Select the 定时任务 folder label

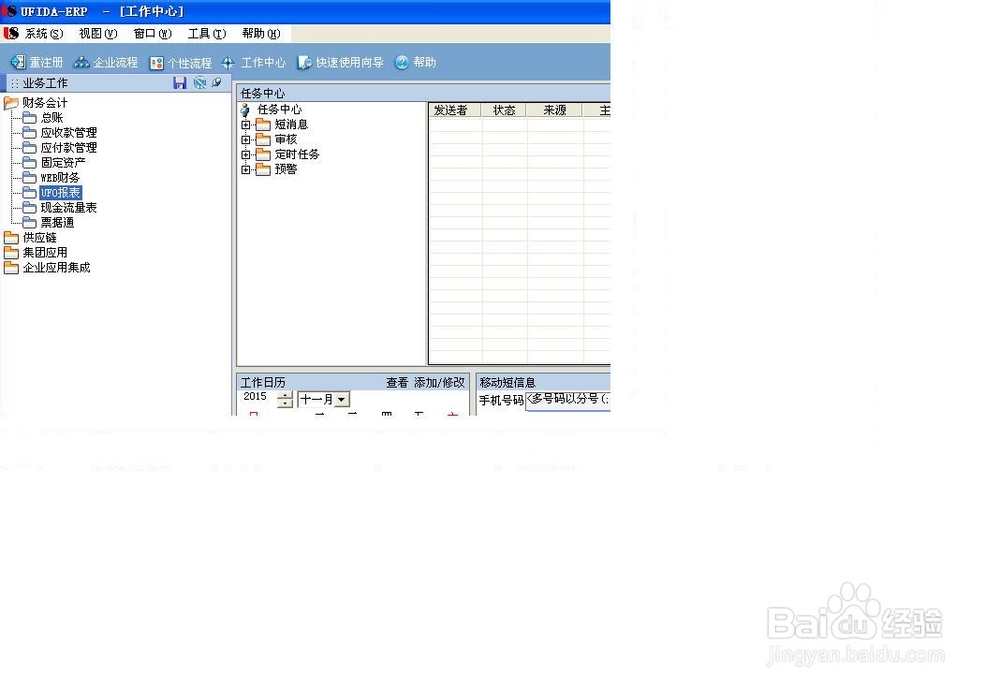point(297,154)
